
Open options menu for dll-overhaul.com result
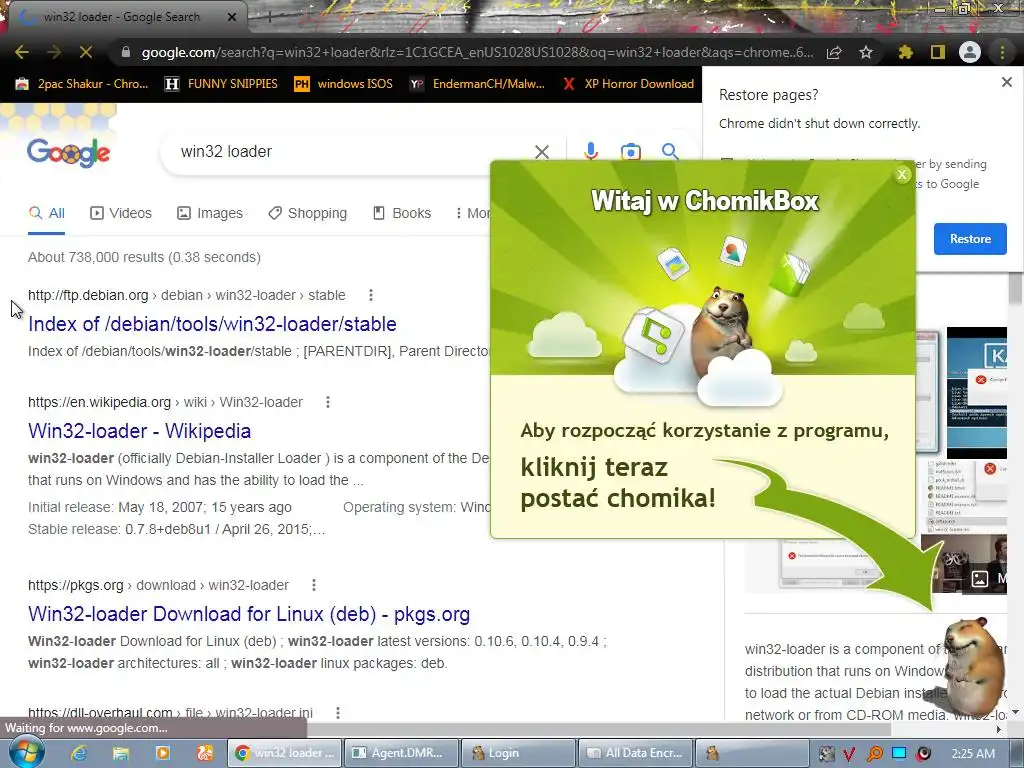pyautogui.click(x=338, y=712)
